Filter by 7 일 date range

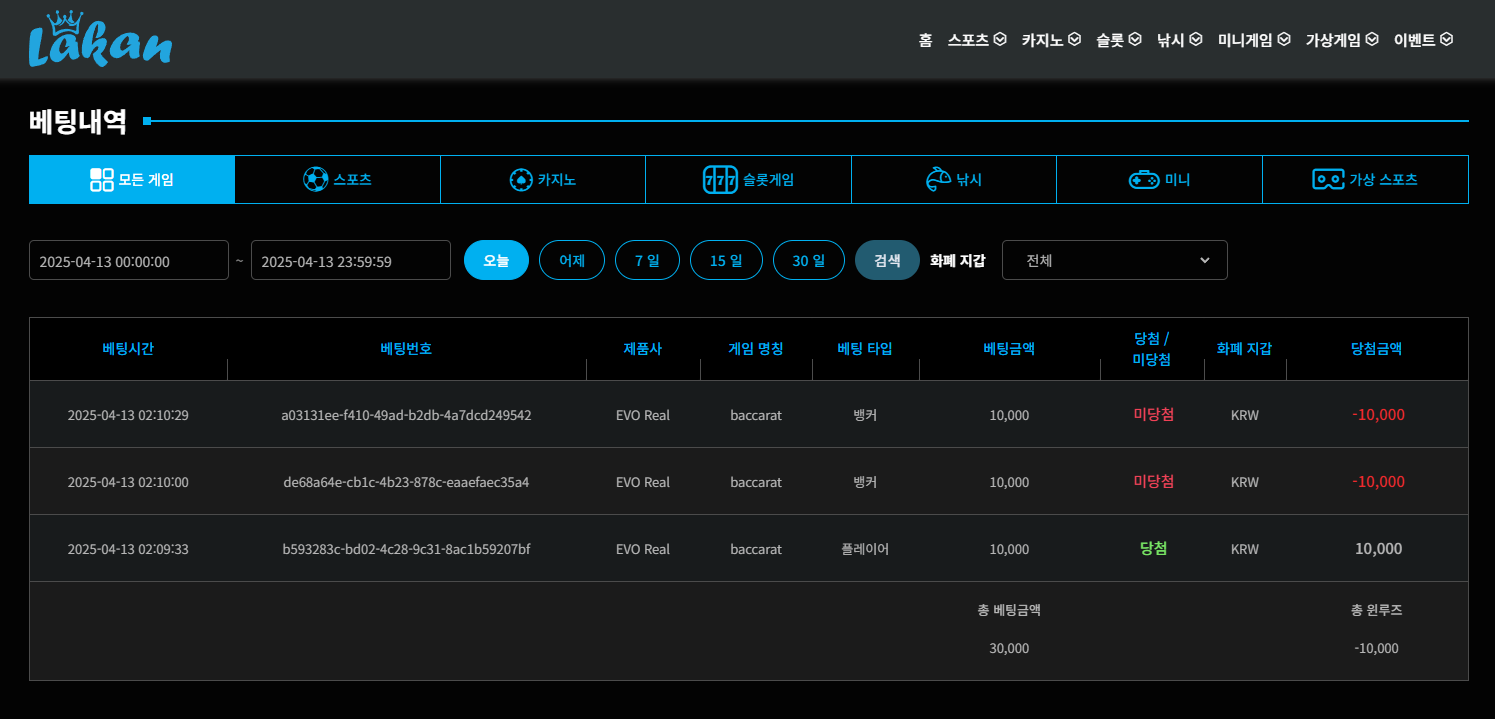point(647,260)
